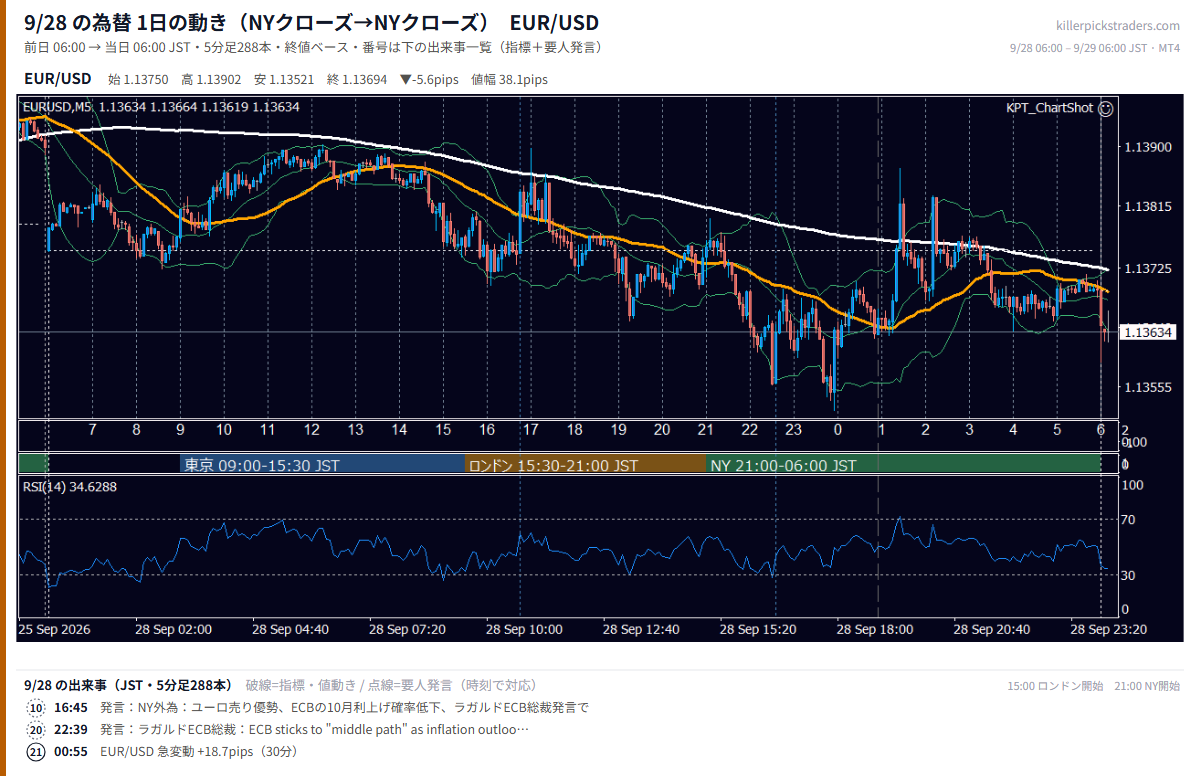Select the NY 21:00-06:00 JST session bar
This screenshot has height=776, width=1200.
click(x=904, y=465)
